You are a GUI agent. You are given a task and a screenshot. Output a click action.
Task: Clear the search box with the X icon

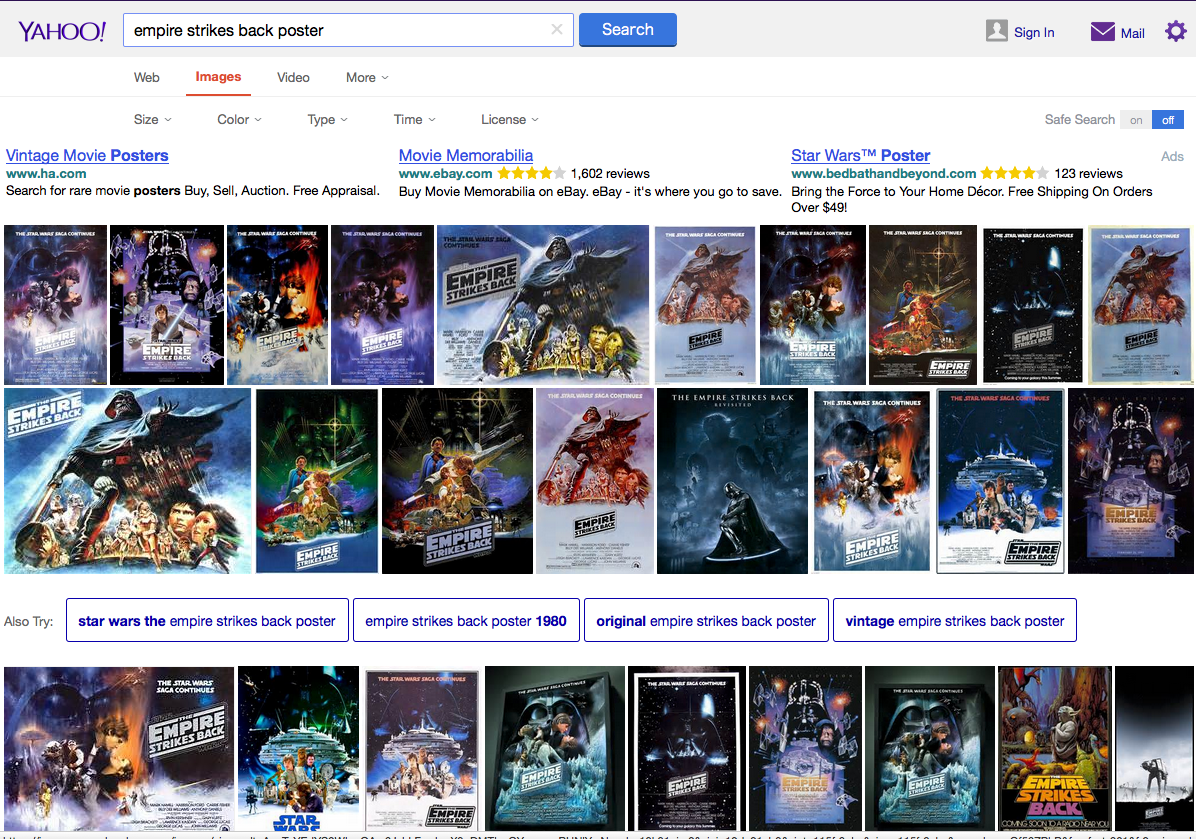(557, 30)
